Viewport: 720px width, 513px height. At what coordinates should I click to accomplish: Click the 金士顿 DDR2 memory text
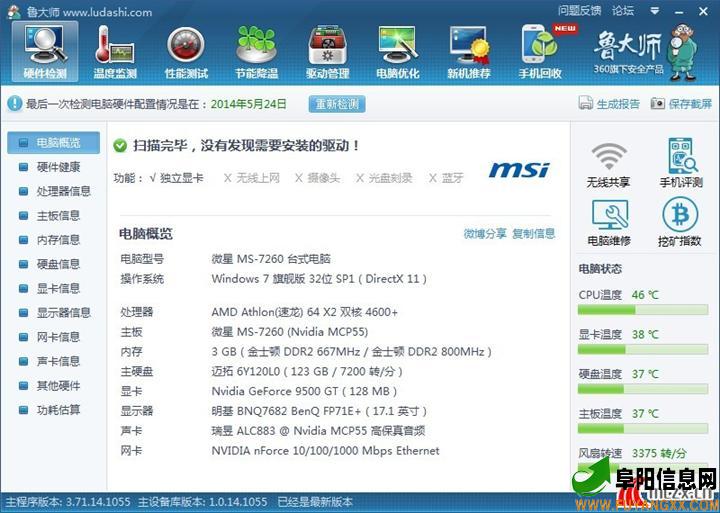click(351, 352)
